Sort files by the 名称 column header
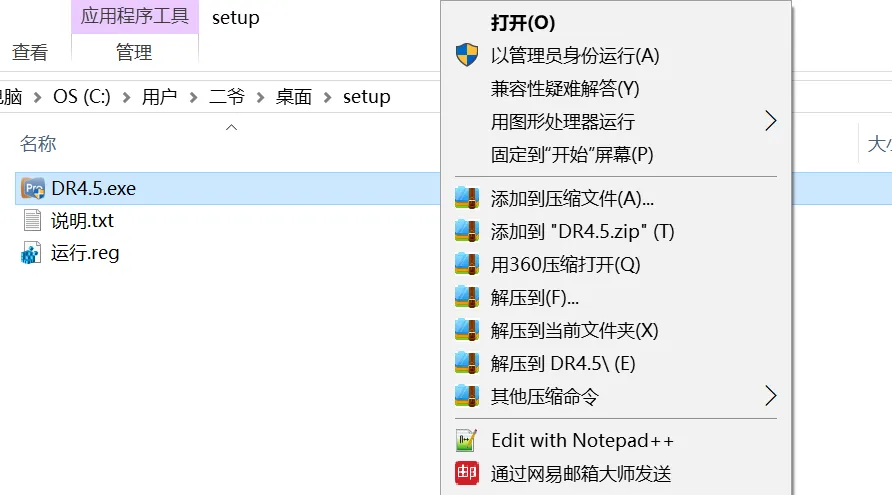Viewport: 892px width, 495px height. tap(38, 144)
